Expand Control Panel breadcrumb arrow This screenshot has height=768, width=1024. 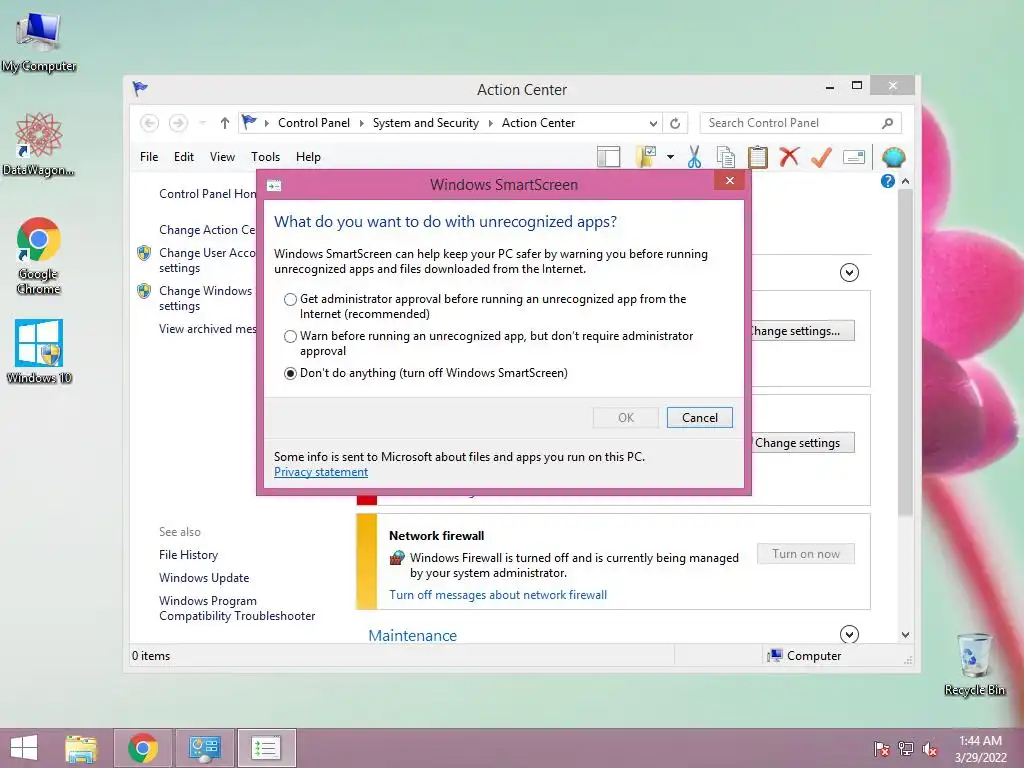361,123
